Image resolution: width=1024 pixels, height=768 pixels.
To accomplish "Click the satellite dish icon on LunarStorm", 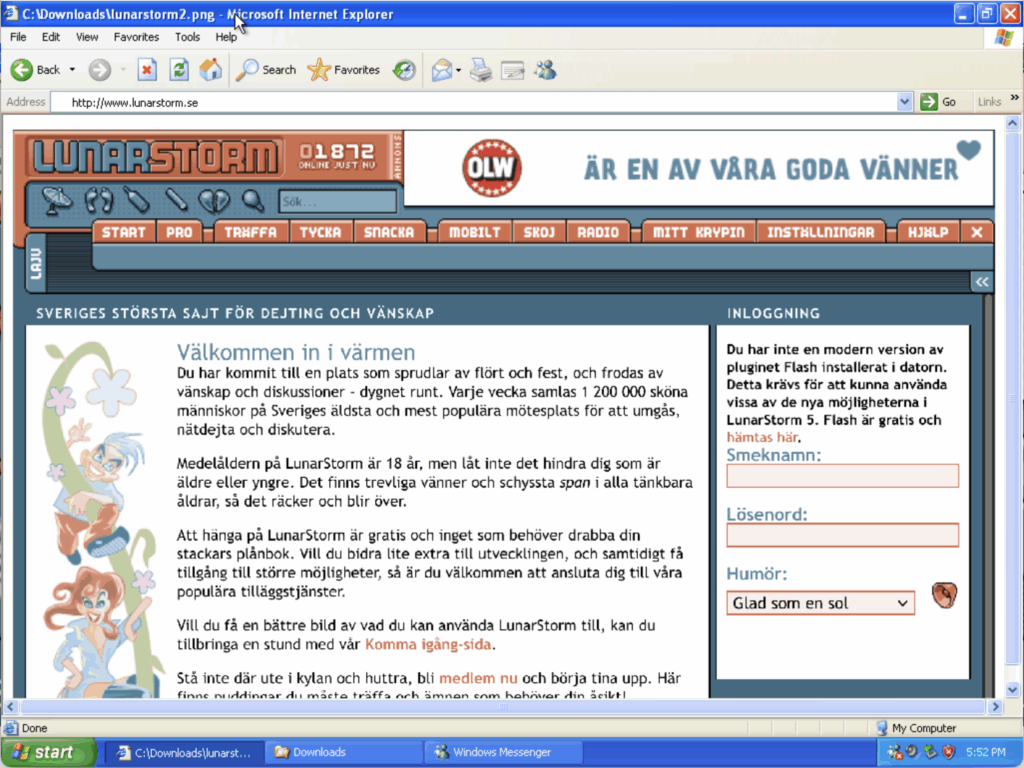I will click(x=56, y=200).
